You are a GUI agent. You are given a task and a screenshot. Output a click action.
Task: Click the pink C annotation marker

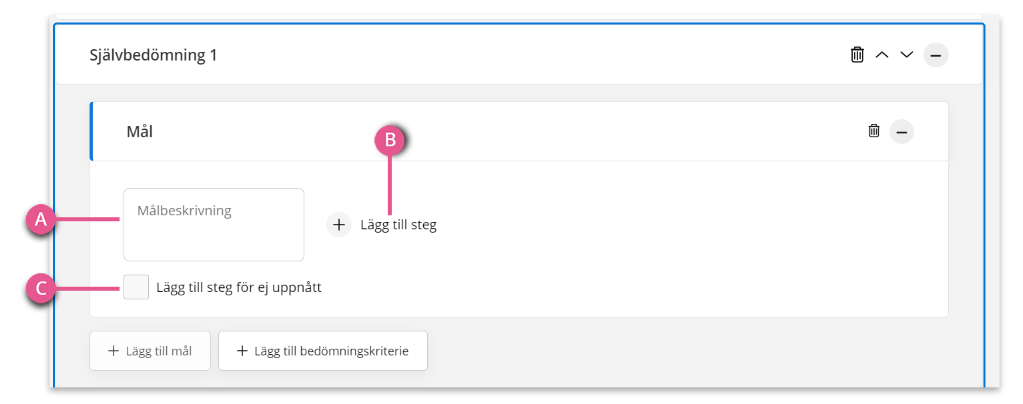click(40, 288)
